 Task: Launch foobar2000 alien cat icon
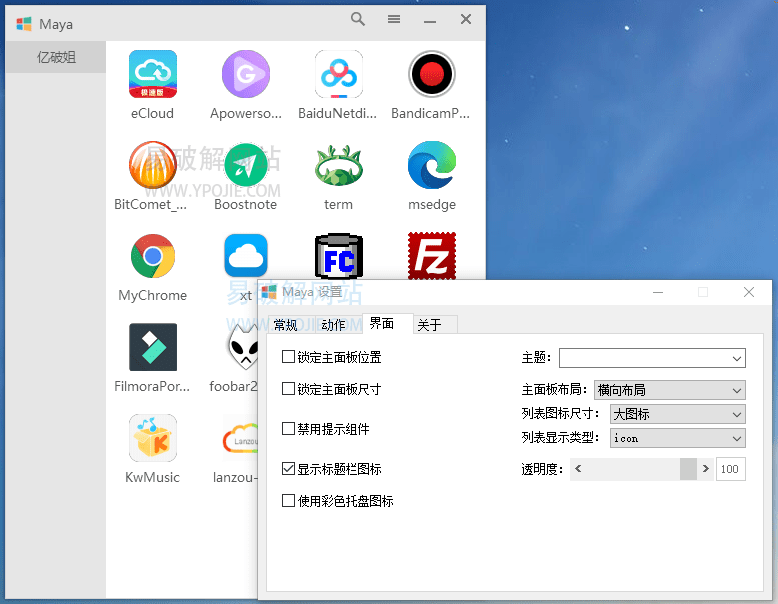pos(243,347)
